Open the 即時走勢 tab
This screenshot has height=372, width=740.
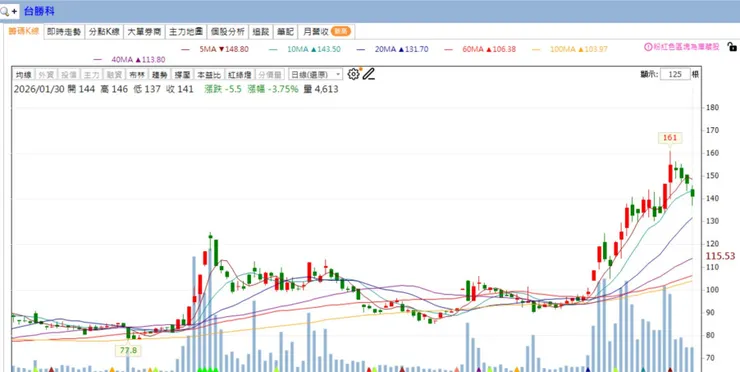[x=64, y=32]
